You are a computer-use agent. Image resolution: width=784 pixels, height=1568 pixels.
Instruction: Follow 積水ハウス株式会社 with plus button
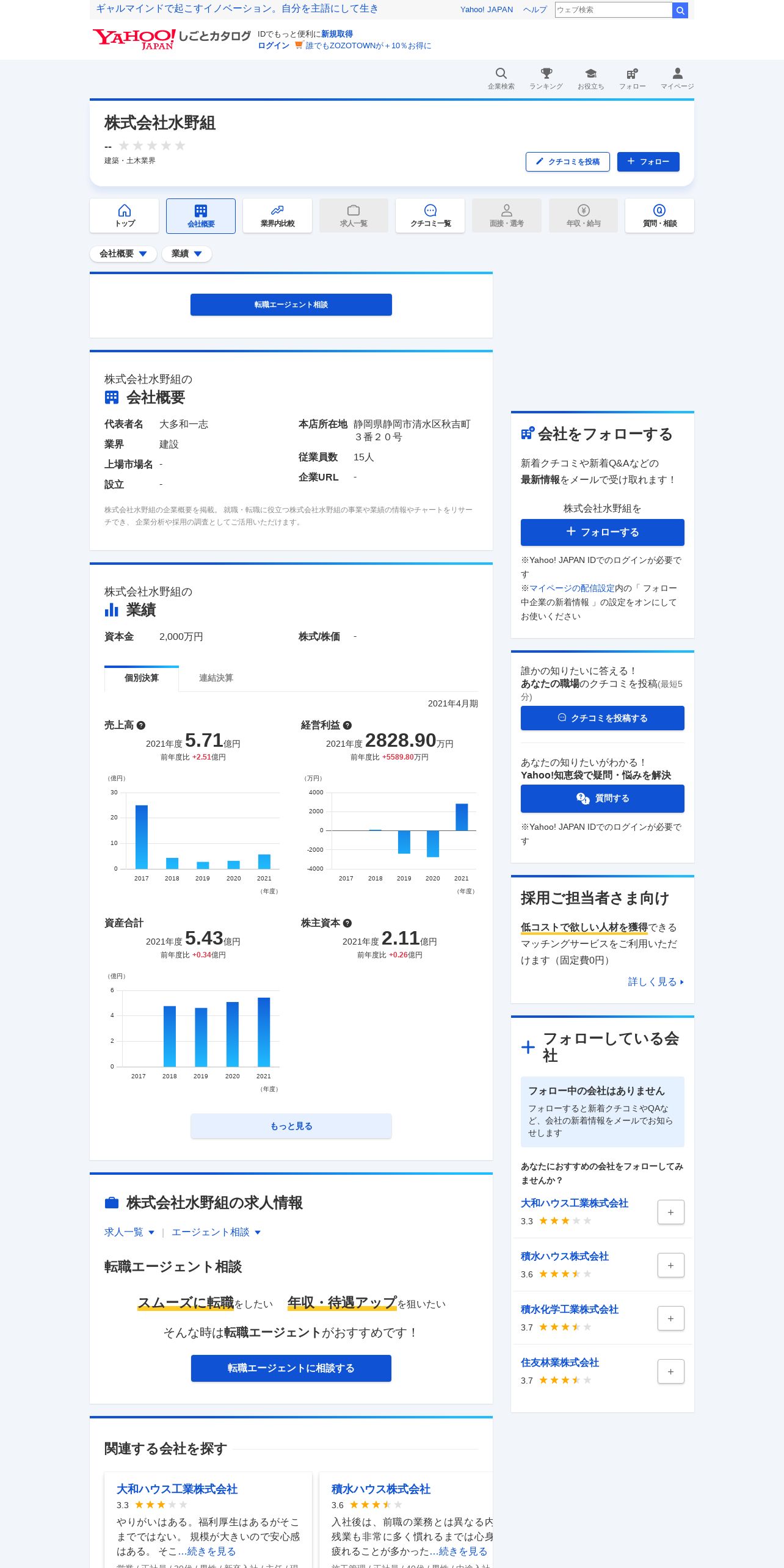click(671, 1265)
